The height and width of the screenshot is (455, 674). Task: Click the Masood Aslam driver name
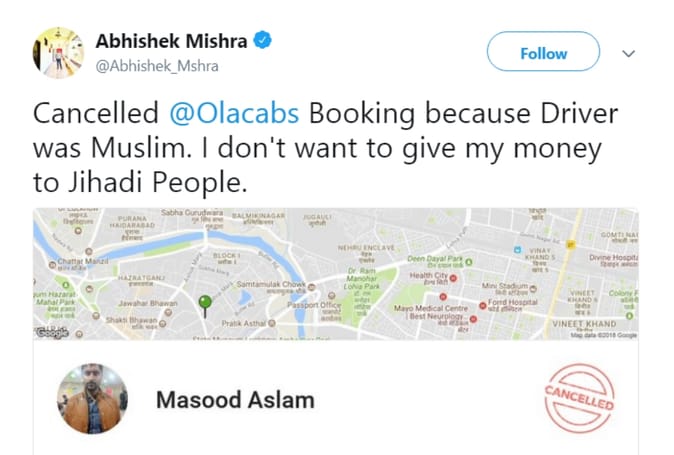234,400
